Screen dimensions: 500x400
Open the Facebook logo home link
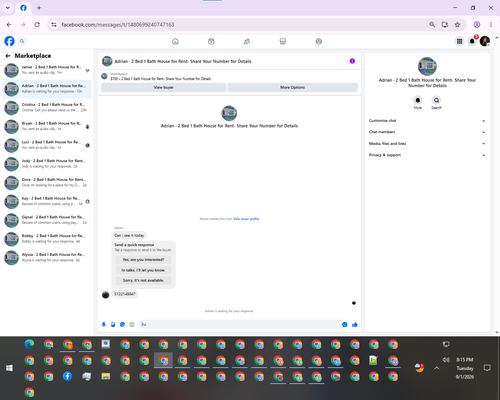click(x=9, y=41)
